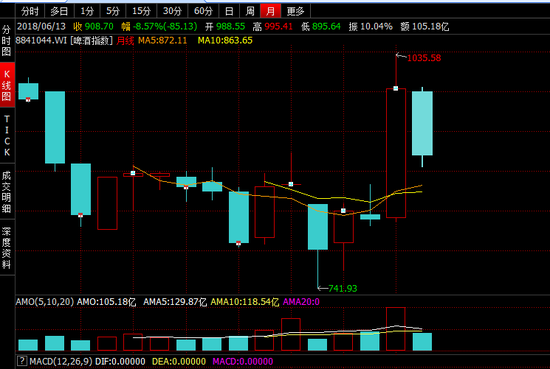Open the 成交明细 sidebar view
550x369 pixels.
7,192
